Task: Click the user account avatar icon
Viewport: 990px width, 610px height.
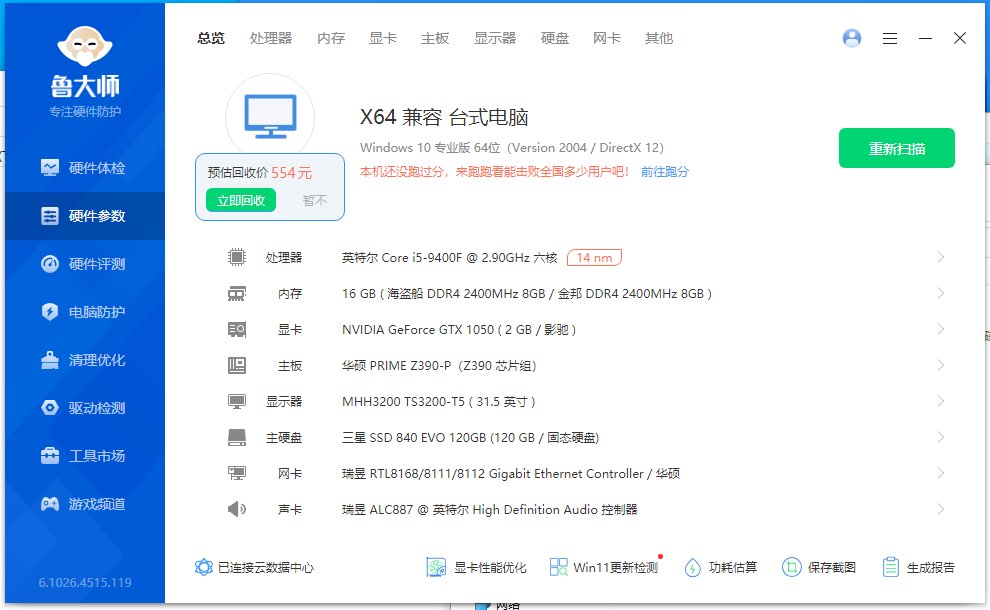Action: point(852,38)
